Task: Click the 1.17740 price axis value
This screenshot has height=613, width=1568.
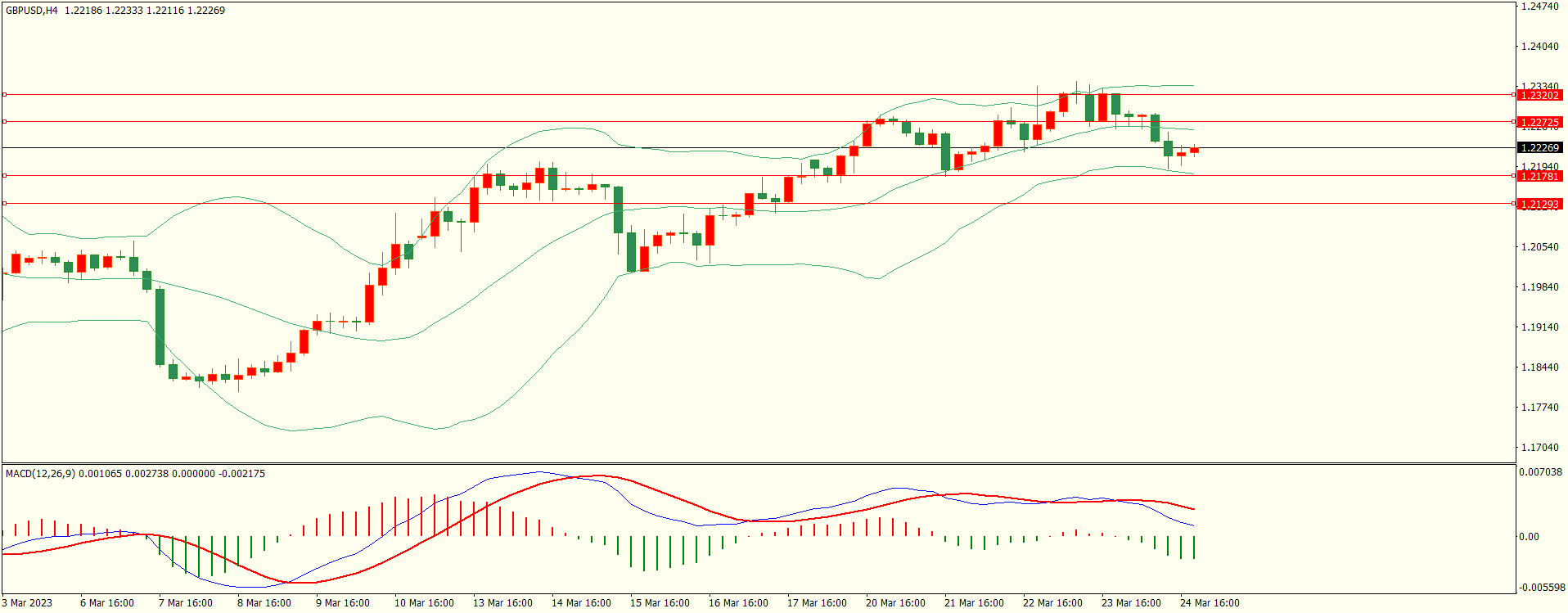Action: (1539, 408)
